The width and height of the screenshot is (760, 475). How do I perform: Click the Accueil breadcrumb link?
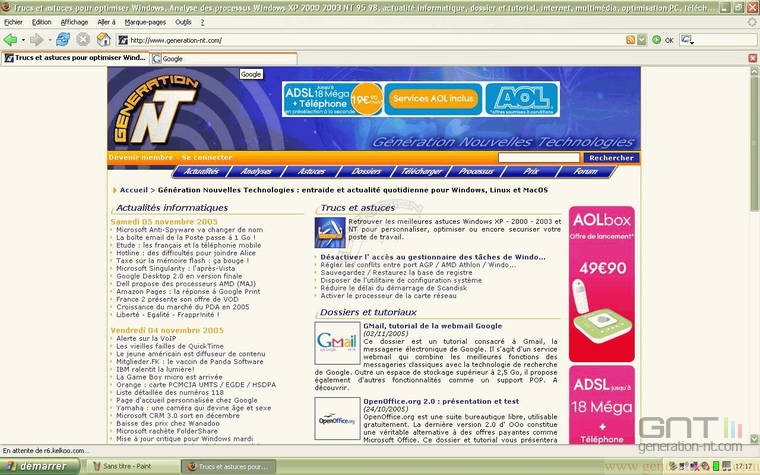tap(134, 190)
